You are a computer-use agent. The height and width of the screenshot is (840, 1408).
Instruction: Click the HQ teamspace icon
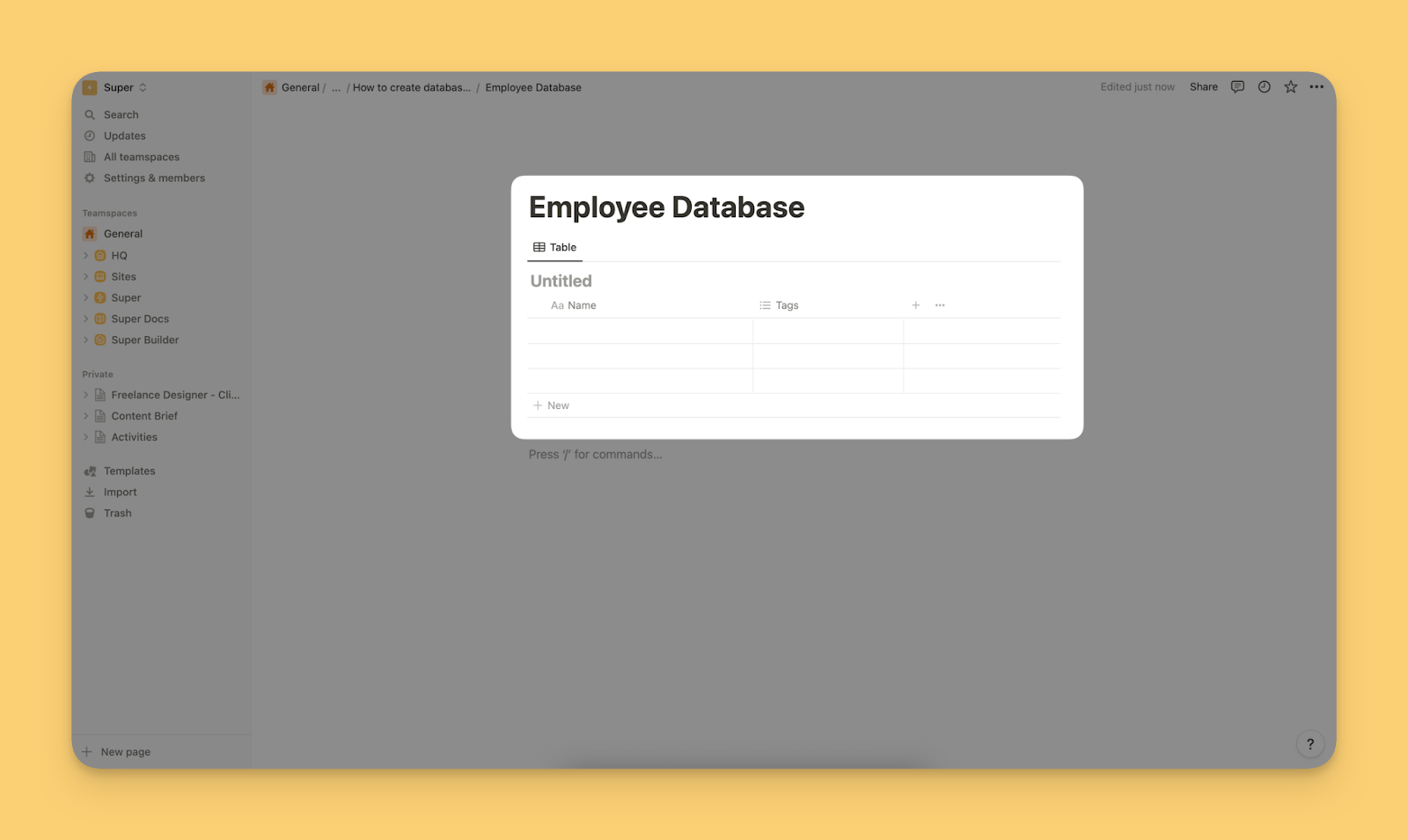[100, 256]
